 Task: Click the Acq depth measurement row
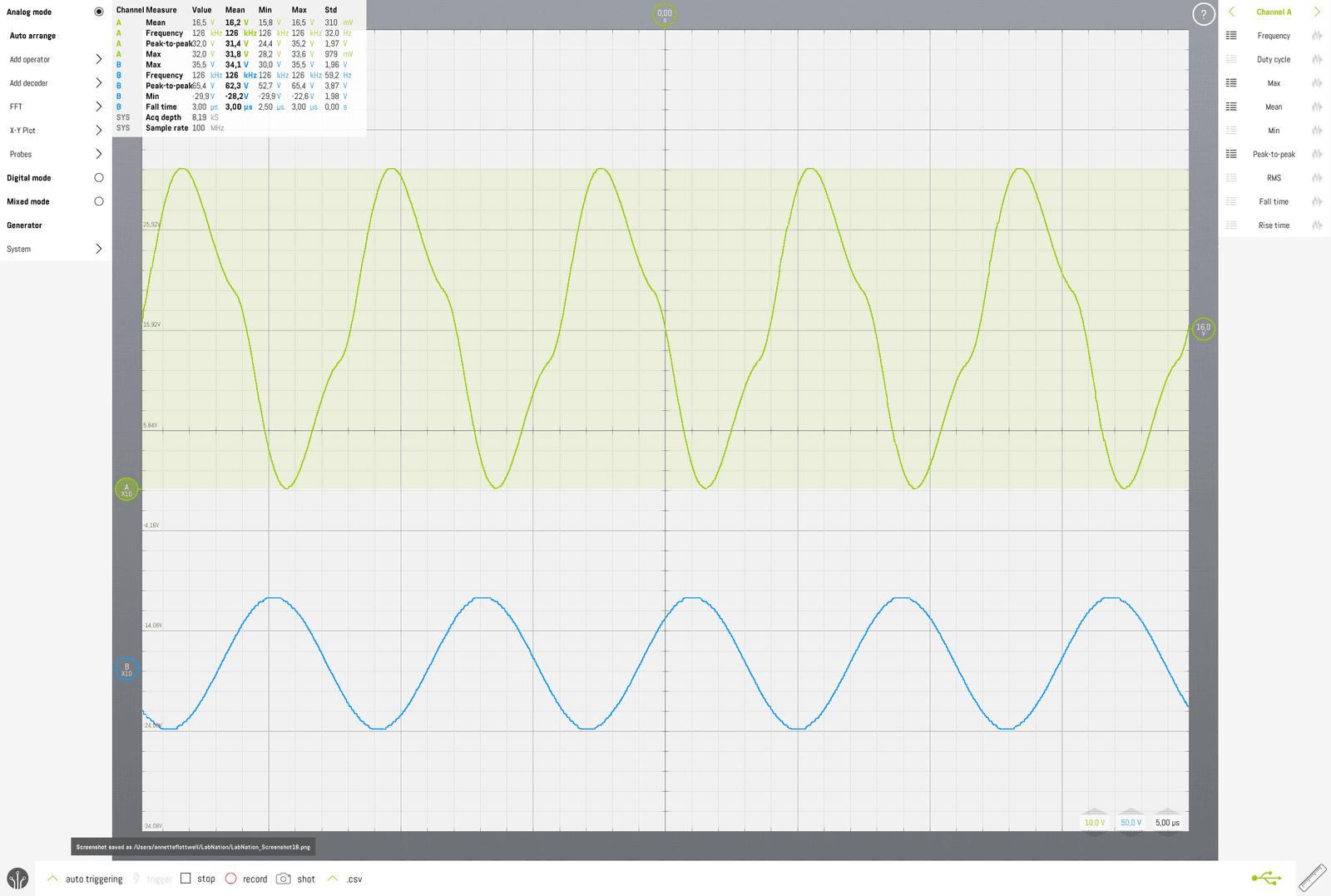pyautogui.click(x=239, y=117)
